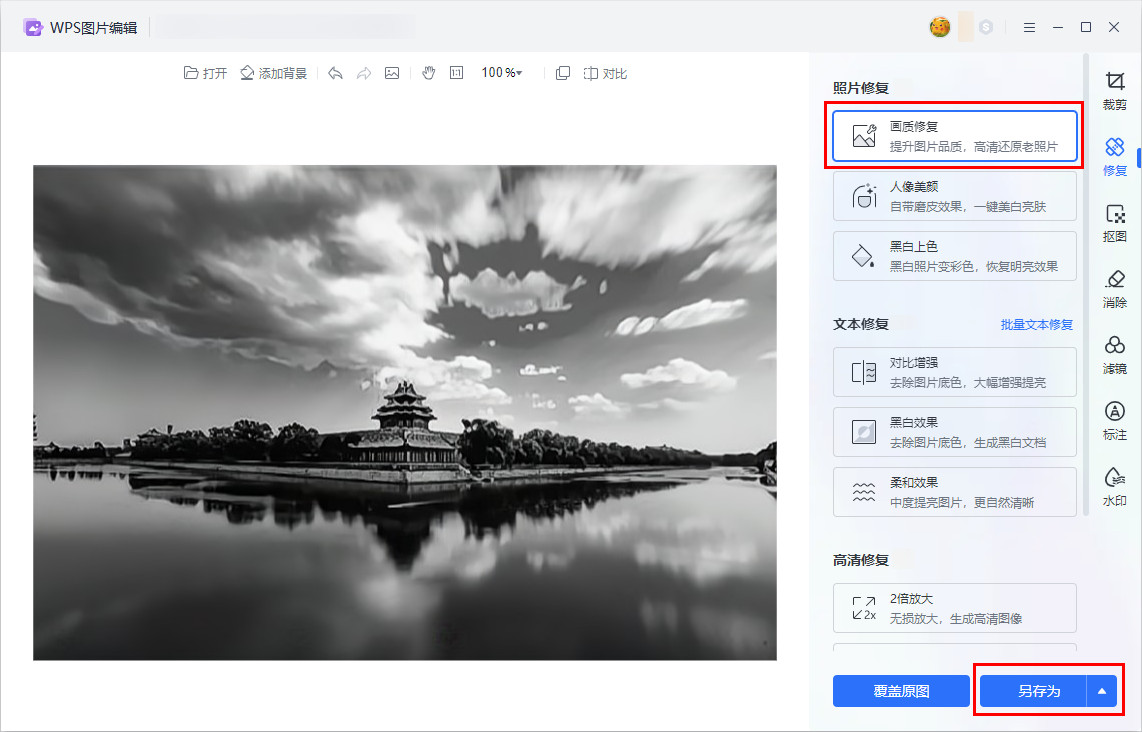Image resolution: width=1142 pixels, height=732 pixels.
Task: Open the hamburger main menu
Action: click(1029, 27)
